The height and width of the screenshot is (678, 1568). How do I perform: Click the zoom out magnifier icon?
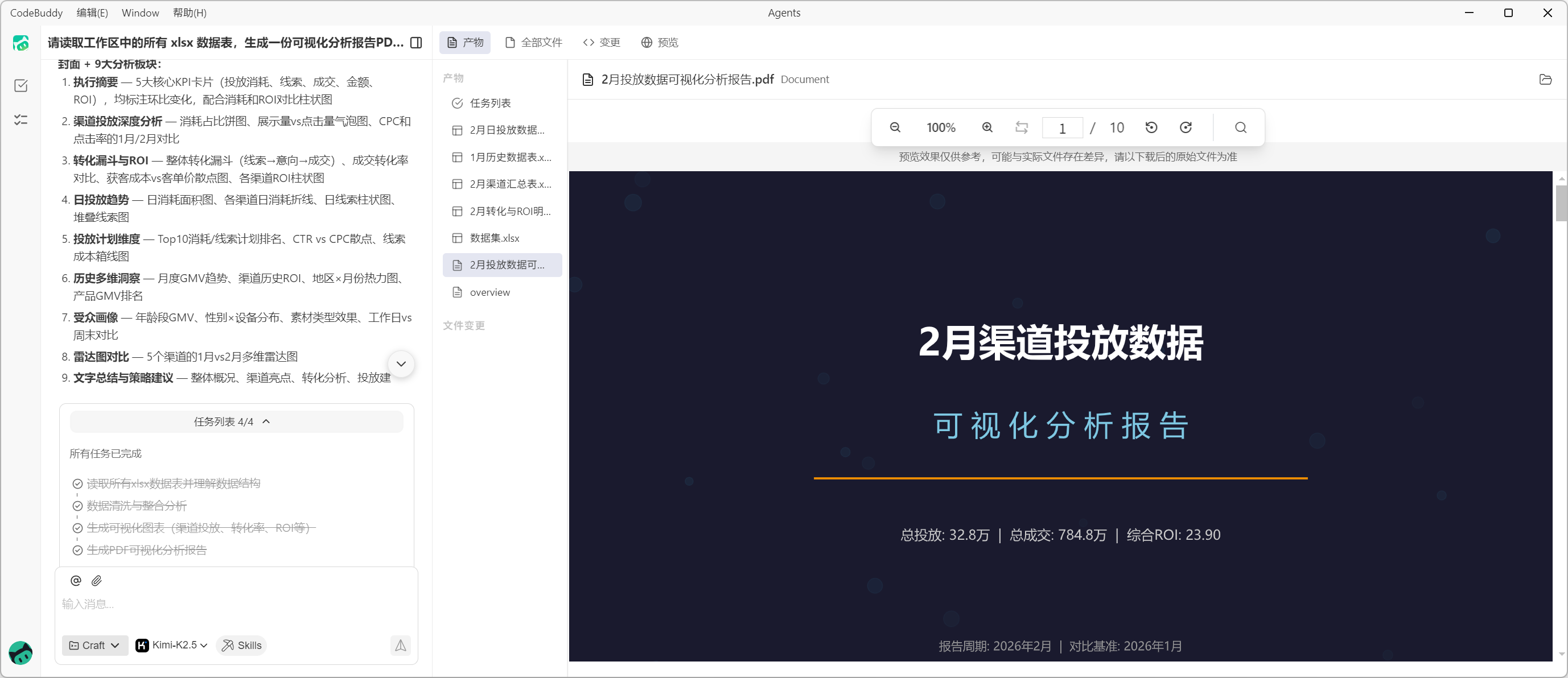[895, 127]
